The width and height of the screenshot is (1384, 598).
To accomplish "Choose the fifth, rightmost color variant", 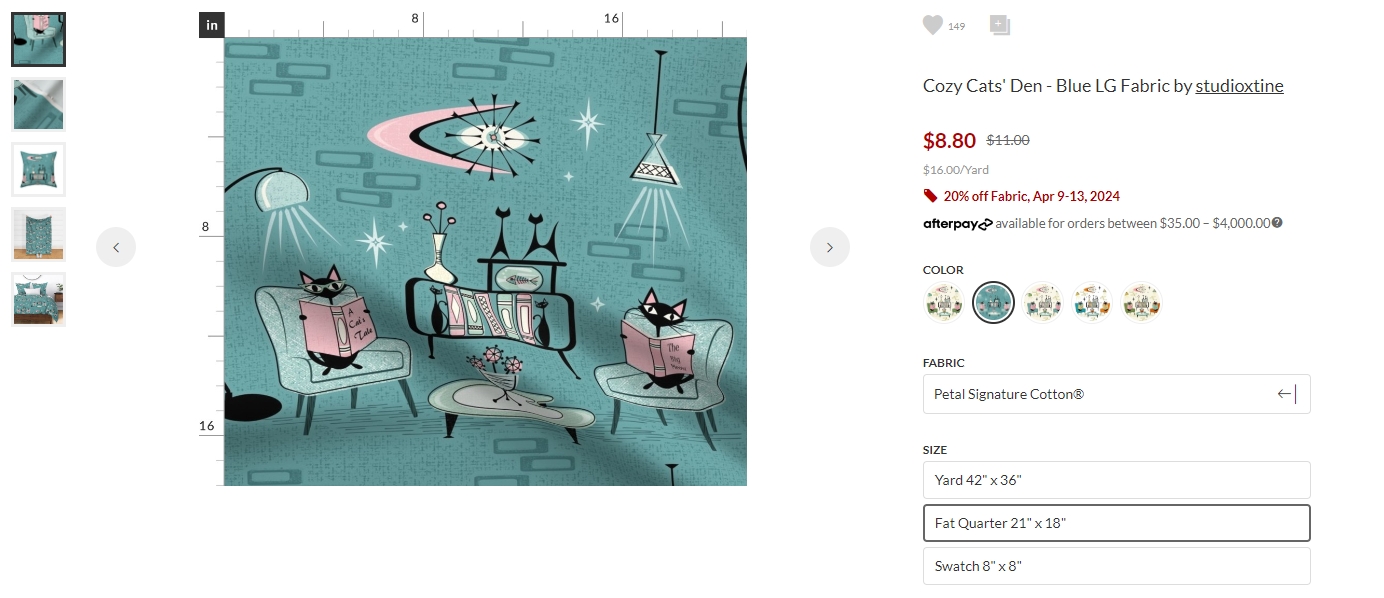I will [x=1141, y=302].
